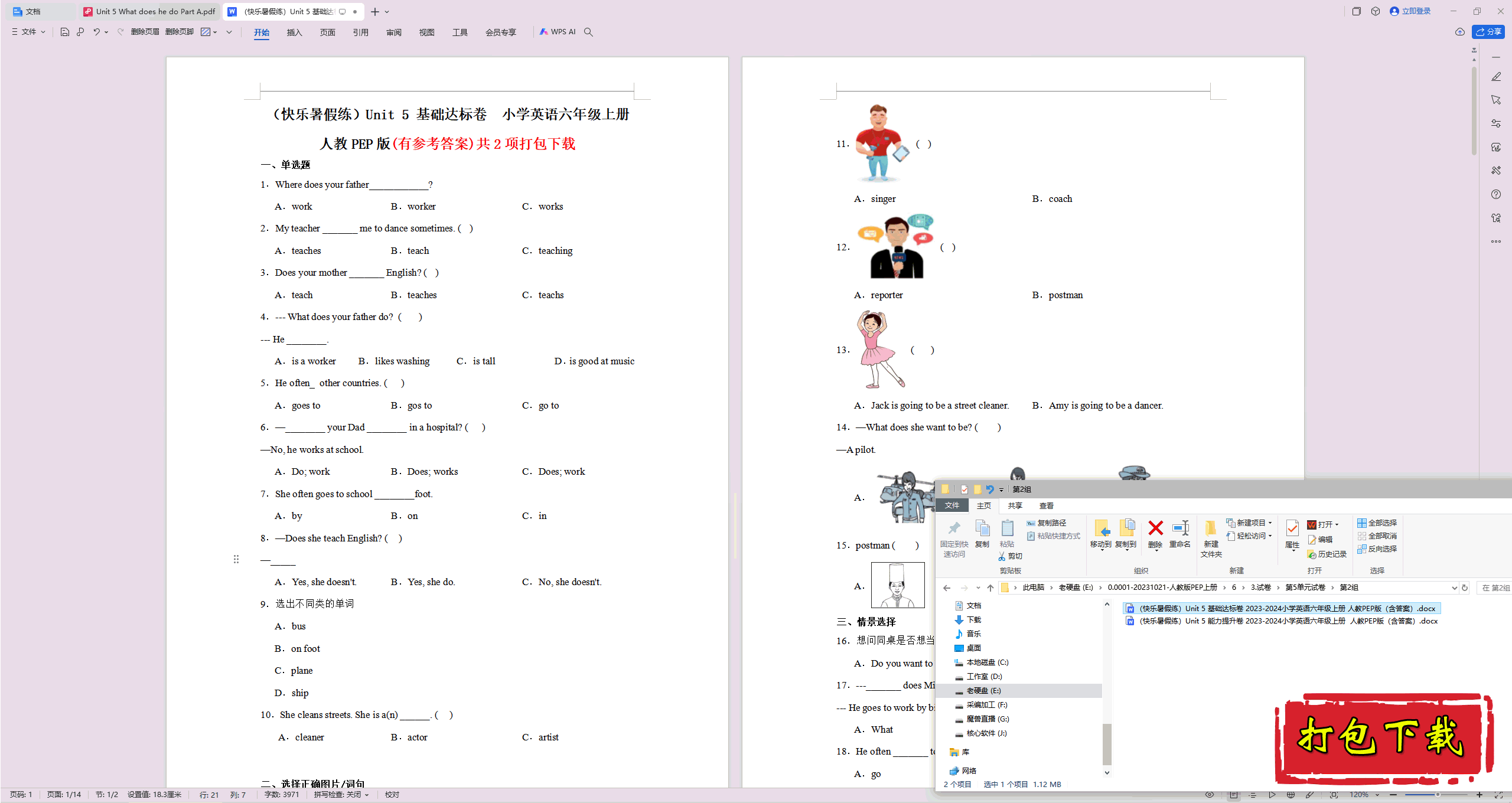
Task: Open the WPS AI assistant
Action: pos(558,32)
